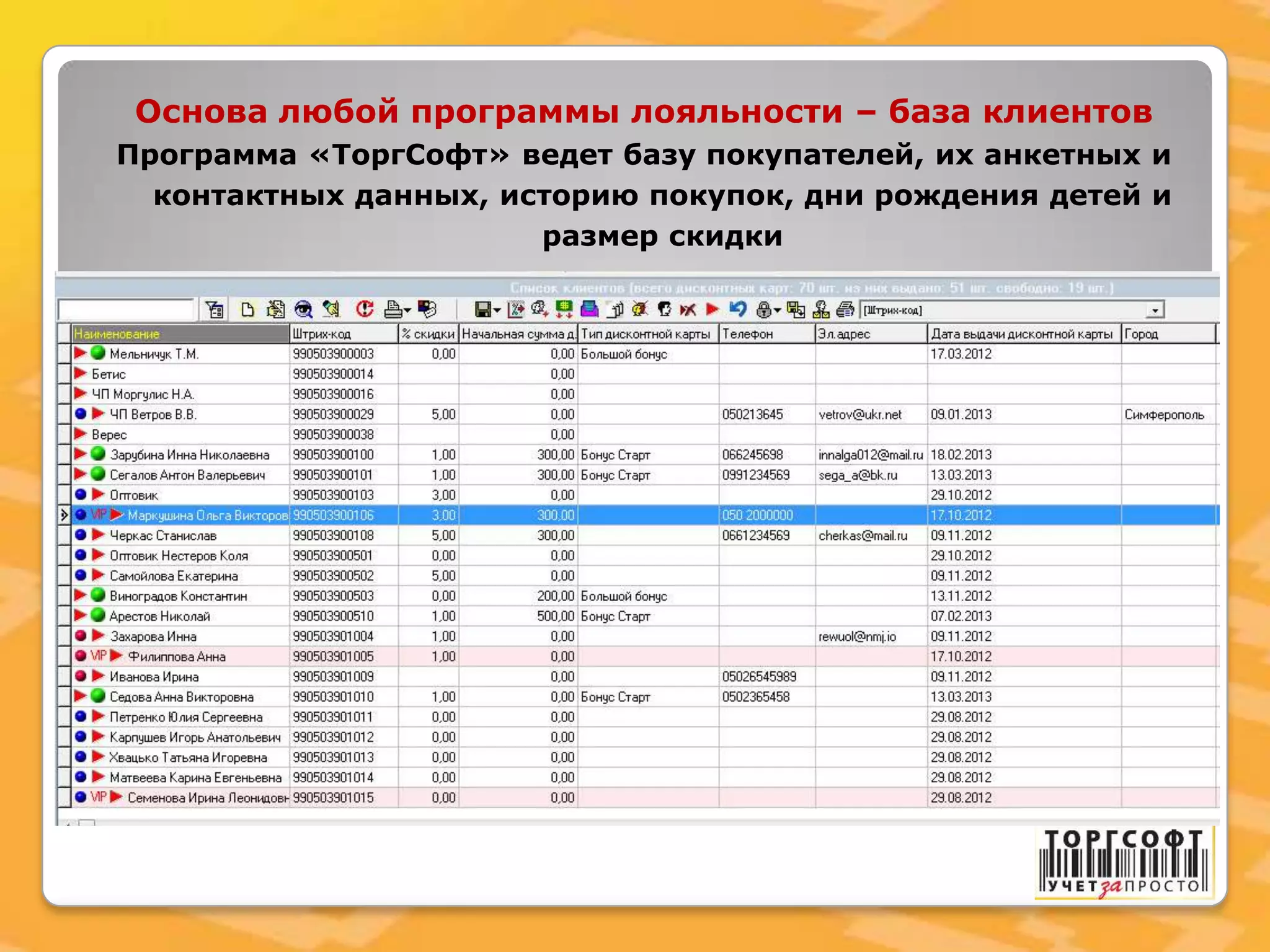Click the head silhouette icon in toolbar

pyautogui.click(x=664, y=309)
